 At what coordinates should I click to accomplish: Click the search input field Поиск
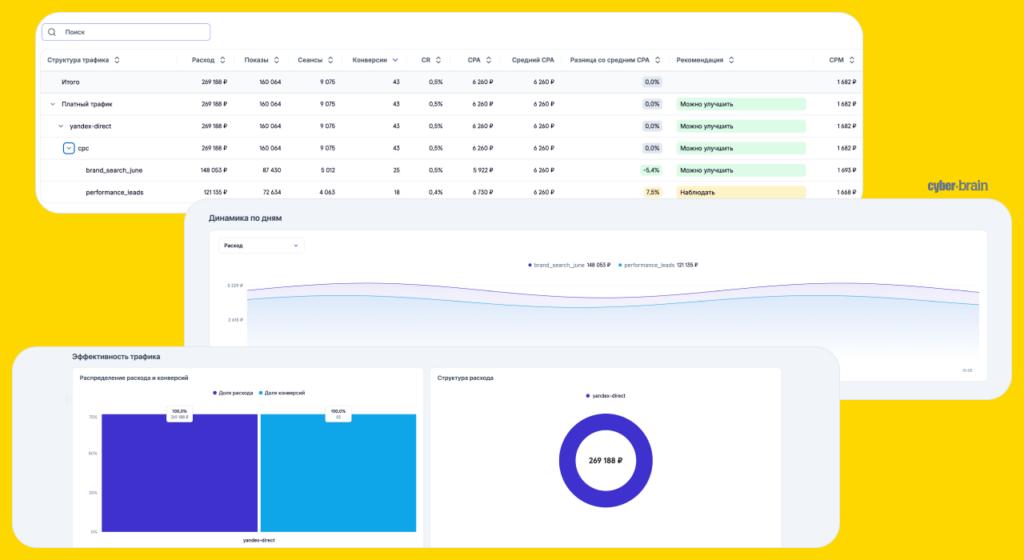[126, 32]
